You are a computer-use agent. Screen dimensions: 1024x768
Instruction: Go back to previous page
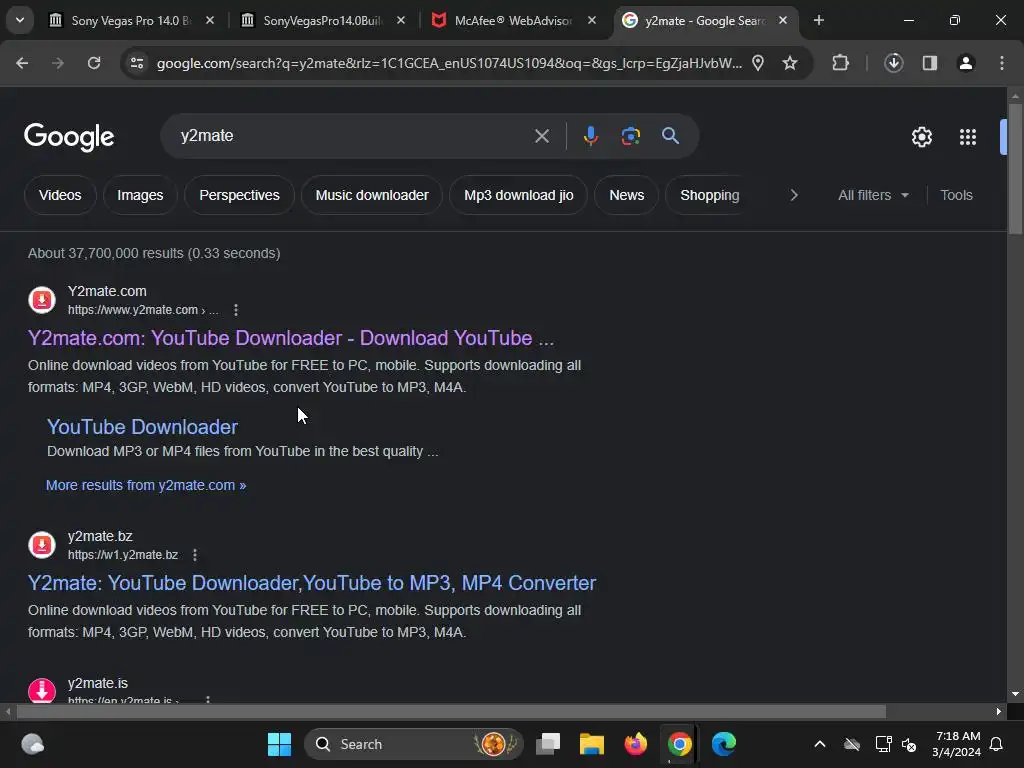22,63
